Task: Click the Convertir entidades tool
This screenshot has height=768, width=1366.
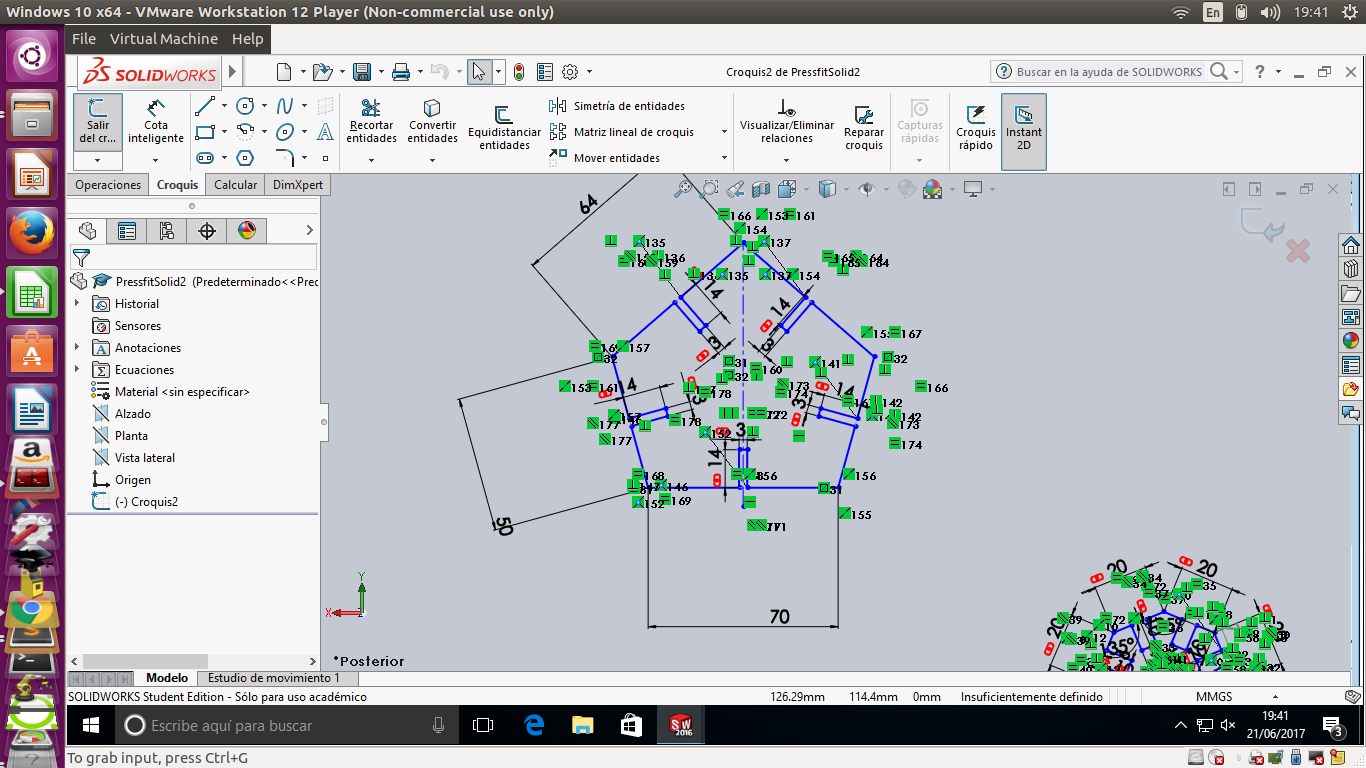Action: (x=432, y=122)
